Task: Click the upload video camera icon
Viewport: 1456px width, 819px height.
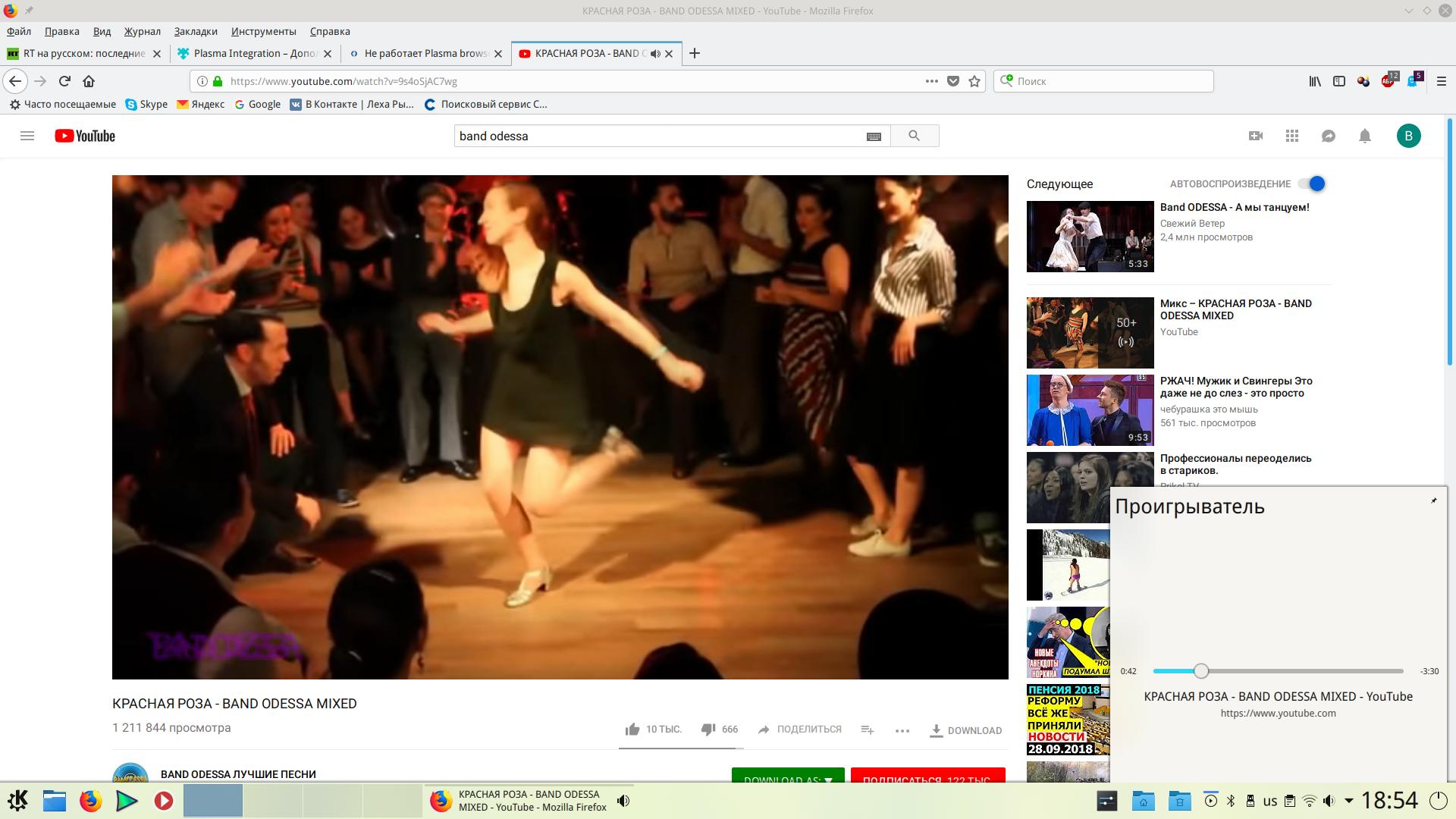Action: (x=1256, y=136)
